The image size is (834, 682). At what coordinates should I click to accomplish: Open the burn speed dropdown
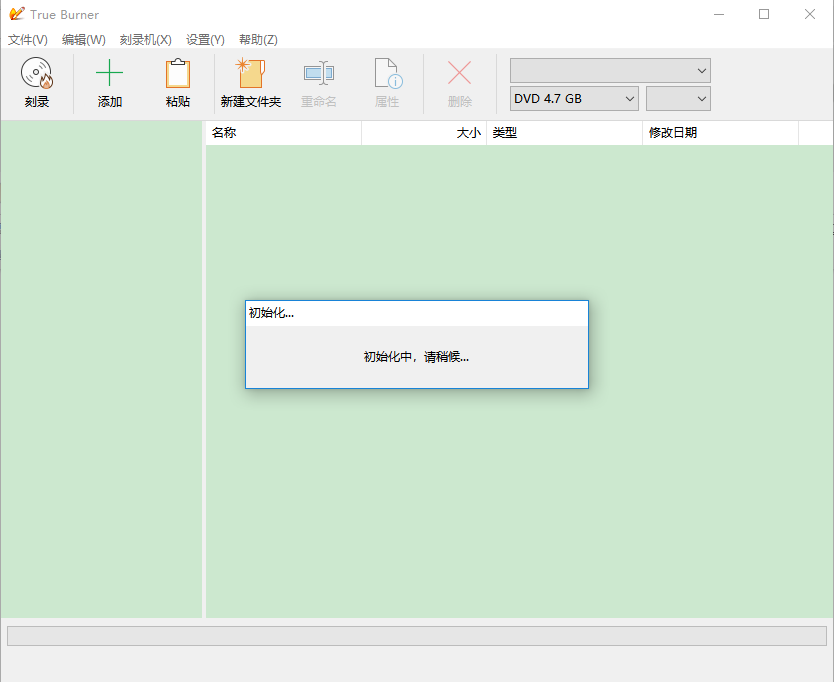[x=678, y=99]
